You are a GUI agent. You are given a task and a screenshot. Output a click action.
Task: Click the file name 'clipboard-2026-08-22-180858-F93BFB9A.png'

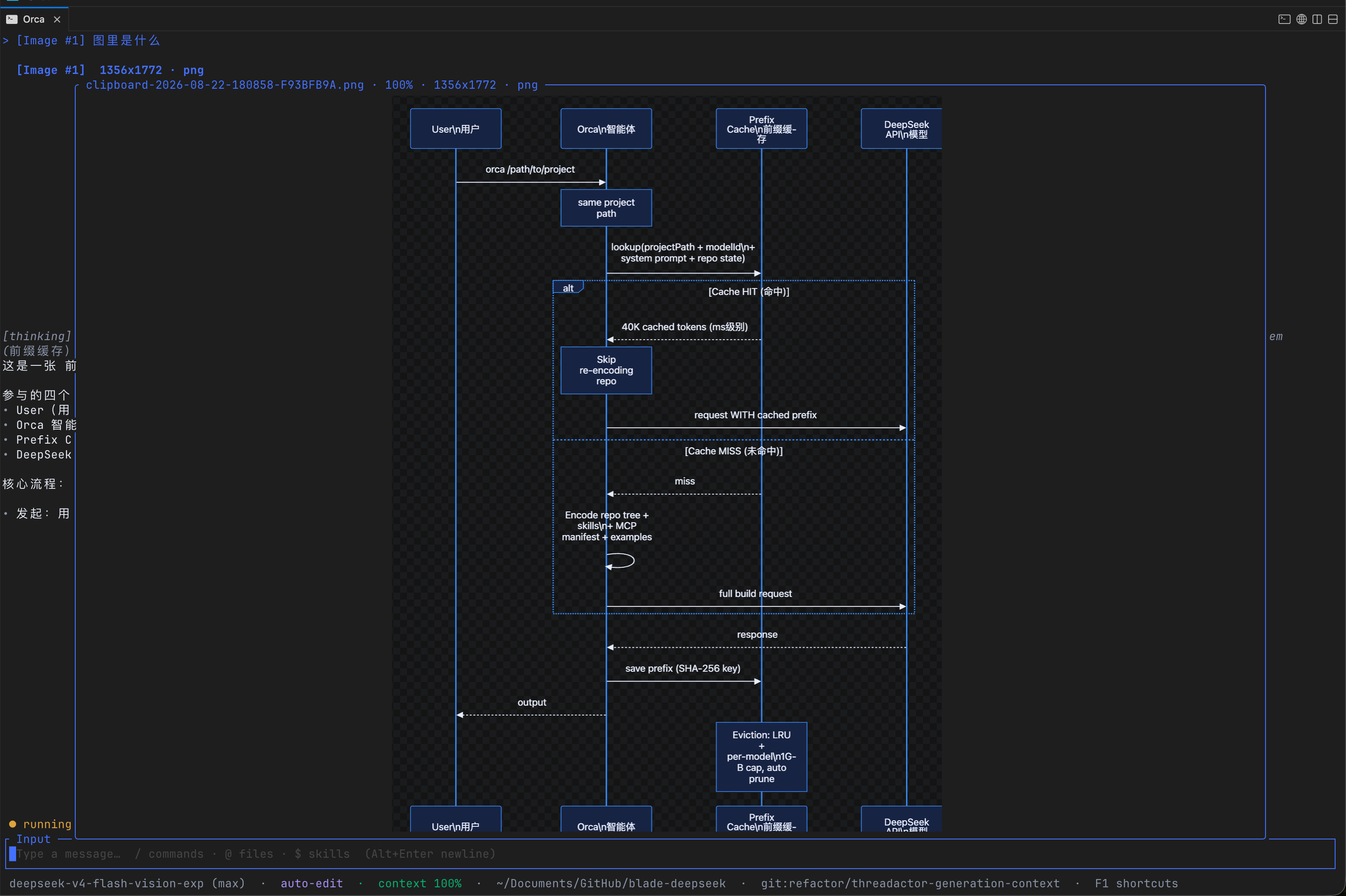[224, 85]
